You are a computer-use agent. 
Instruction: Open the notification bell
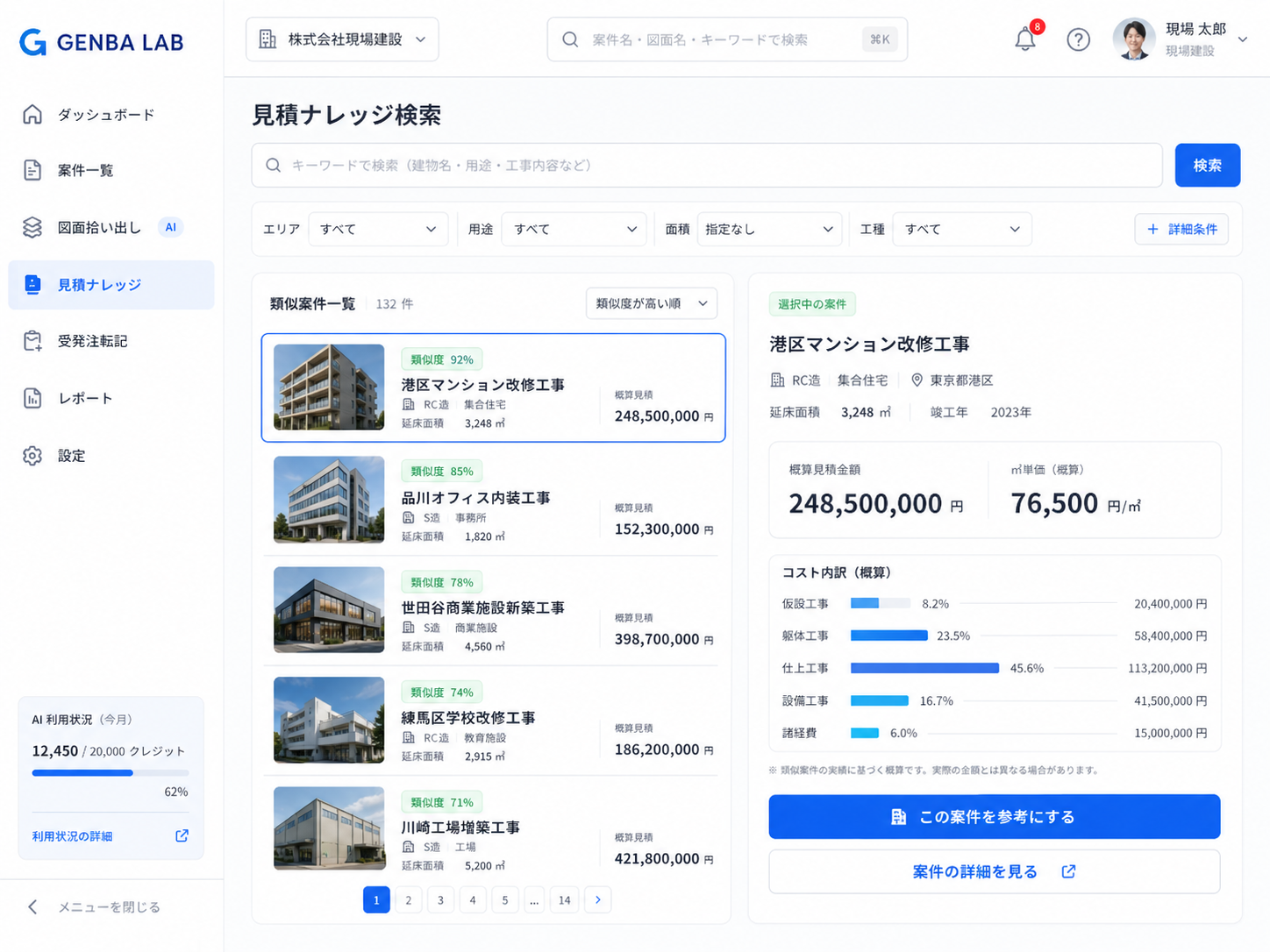point(1025,39)
